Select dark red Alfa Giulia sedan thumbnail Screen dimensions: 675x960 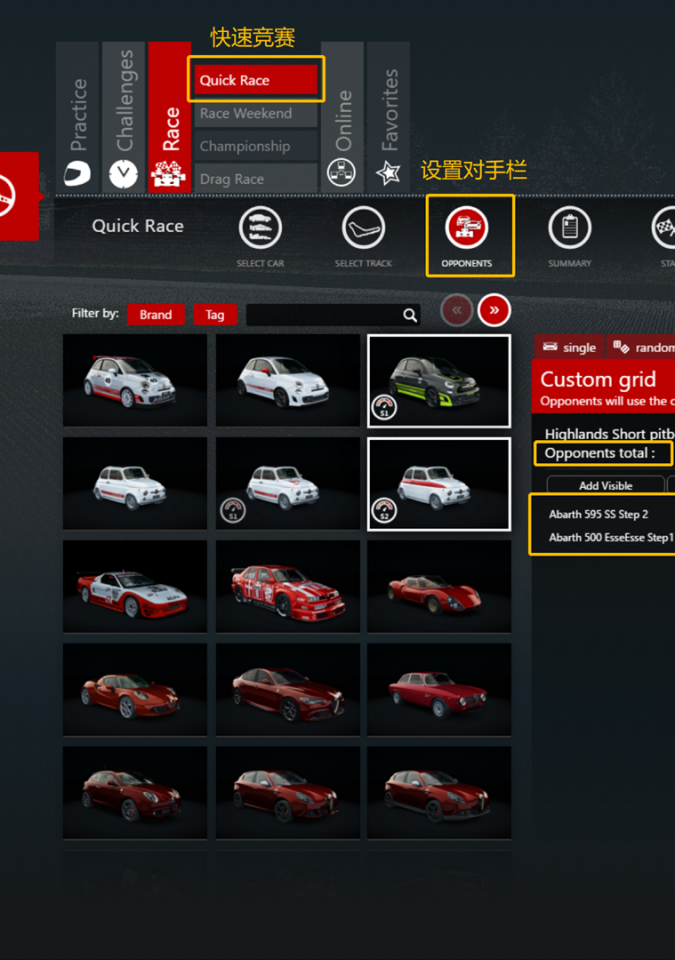[288, 689]
